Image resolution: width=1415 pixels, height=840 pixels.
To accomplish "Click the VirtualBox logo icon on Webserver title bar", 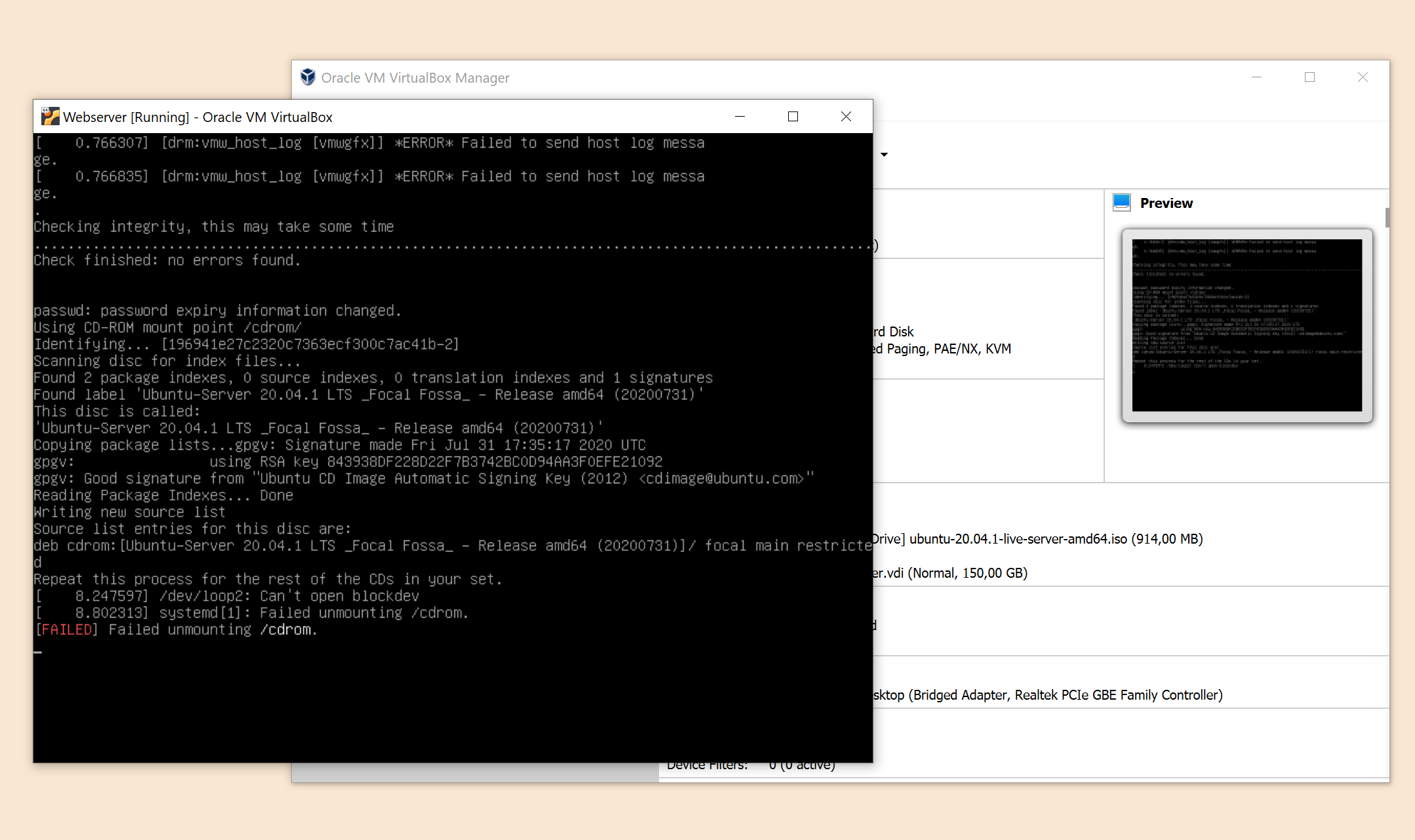I will pyautogui.click(x=50, y=116).
